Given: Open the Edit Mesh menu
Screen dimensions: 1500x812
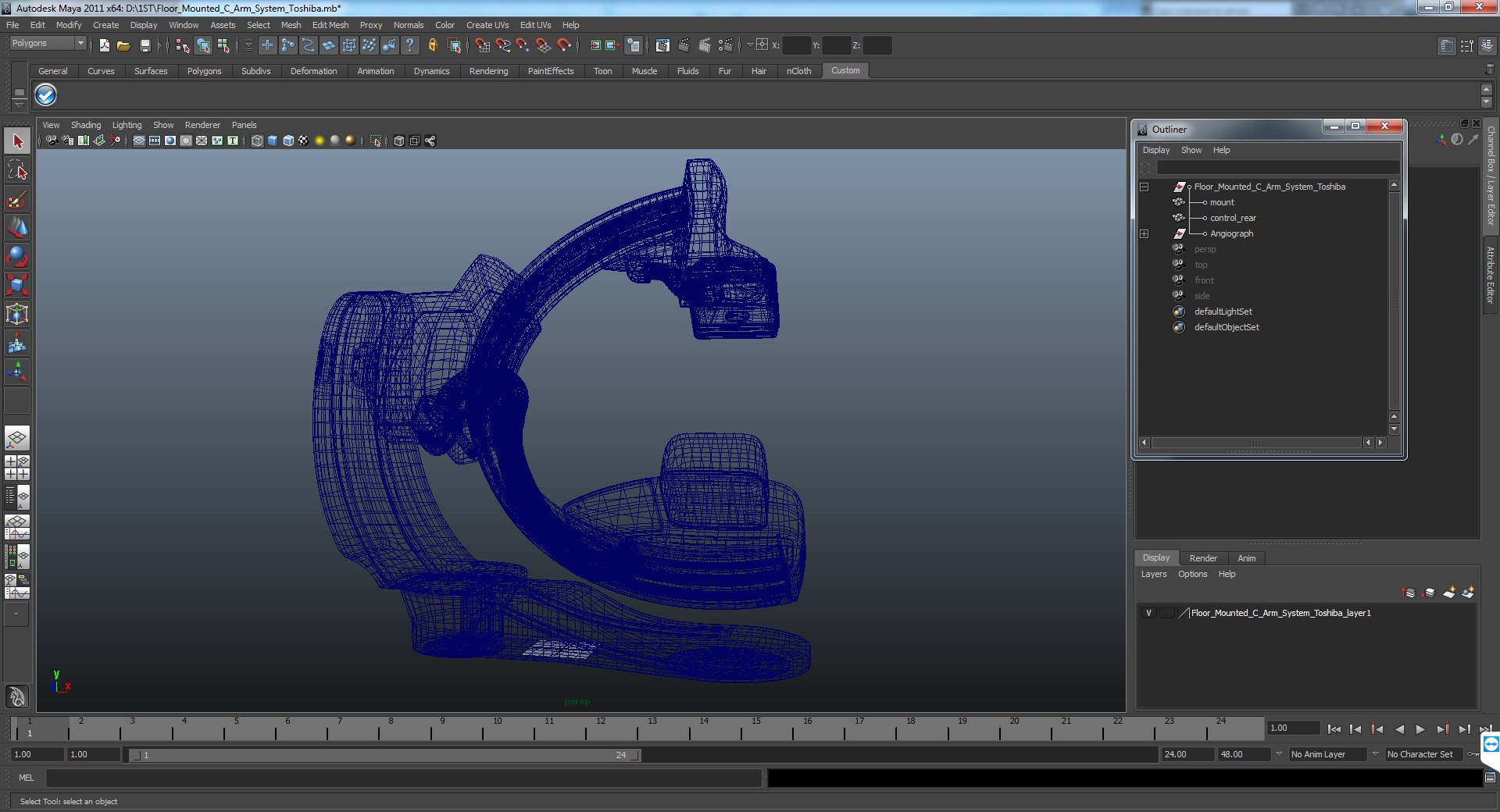Looking at the screenshot, I should 330,25.
